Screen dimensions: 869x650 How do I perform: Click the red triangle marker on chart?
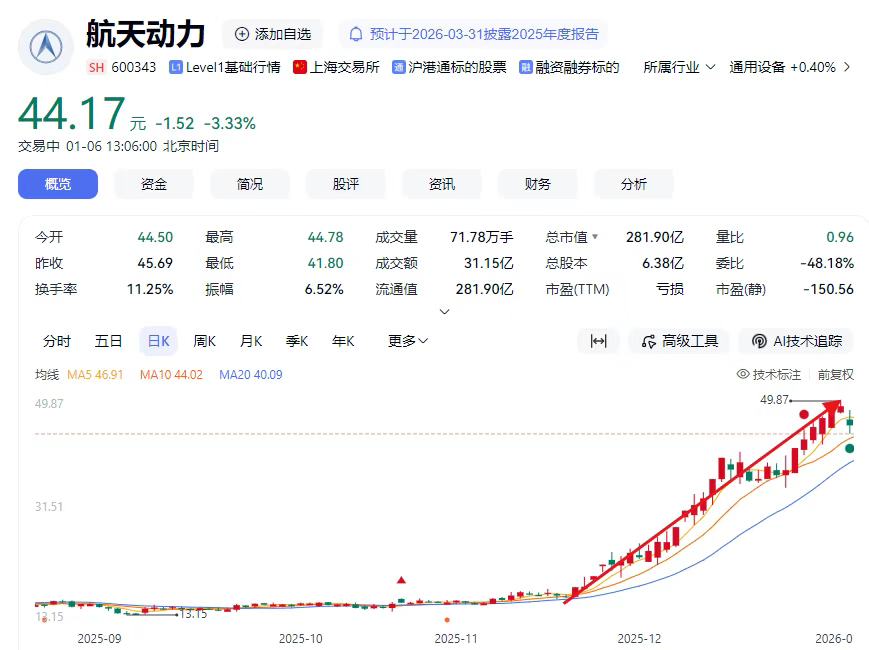coord(401,580)
